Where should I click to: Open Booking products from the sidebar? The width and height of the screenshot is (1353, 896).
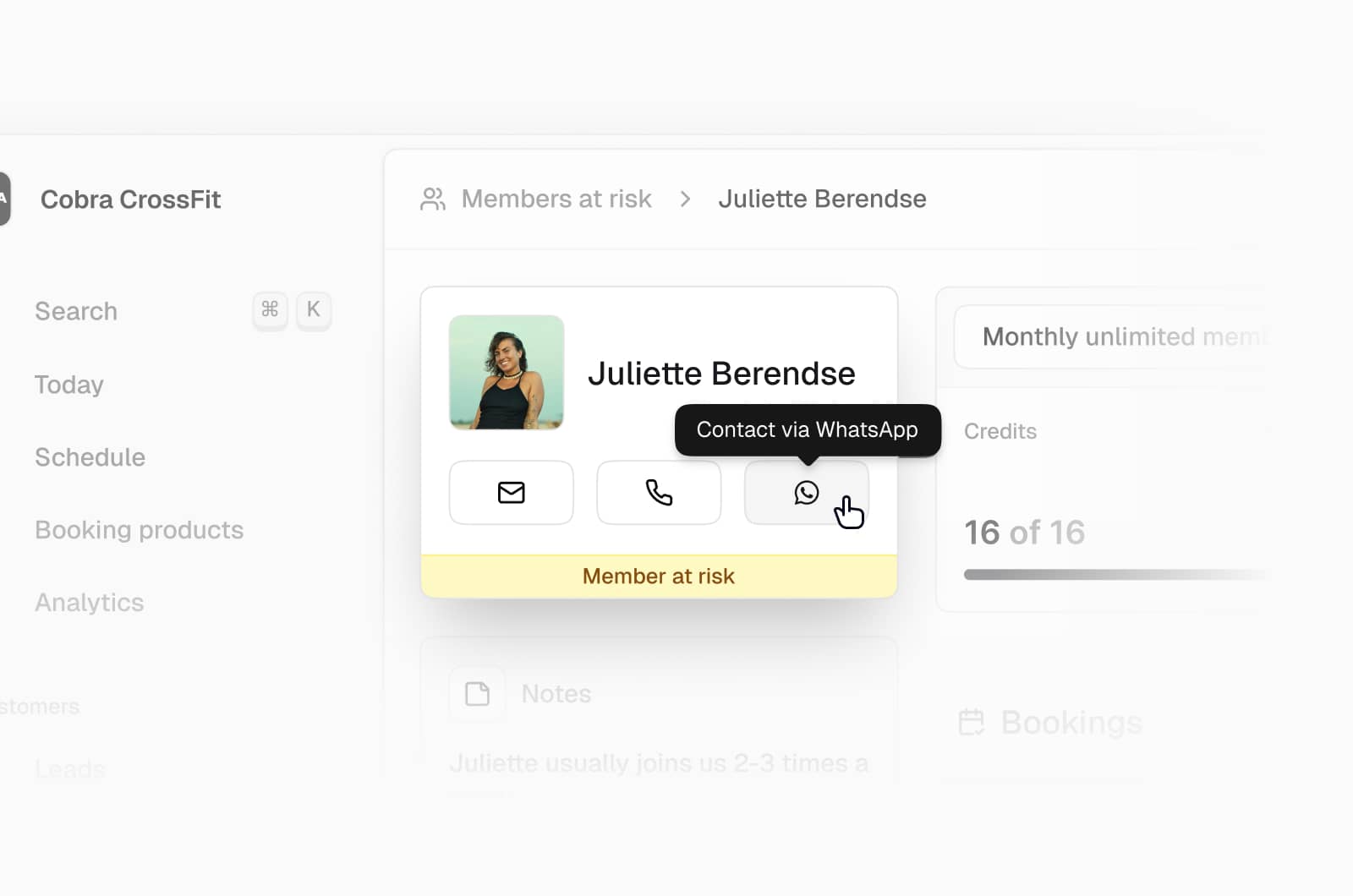tap(139, 530)
